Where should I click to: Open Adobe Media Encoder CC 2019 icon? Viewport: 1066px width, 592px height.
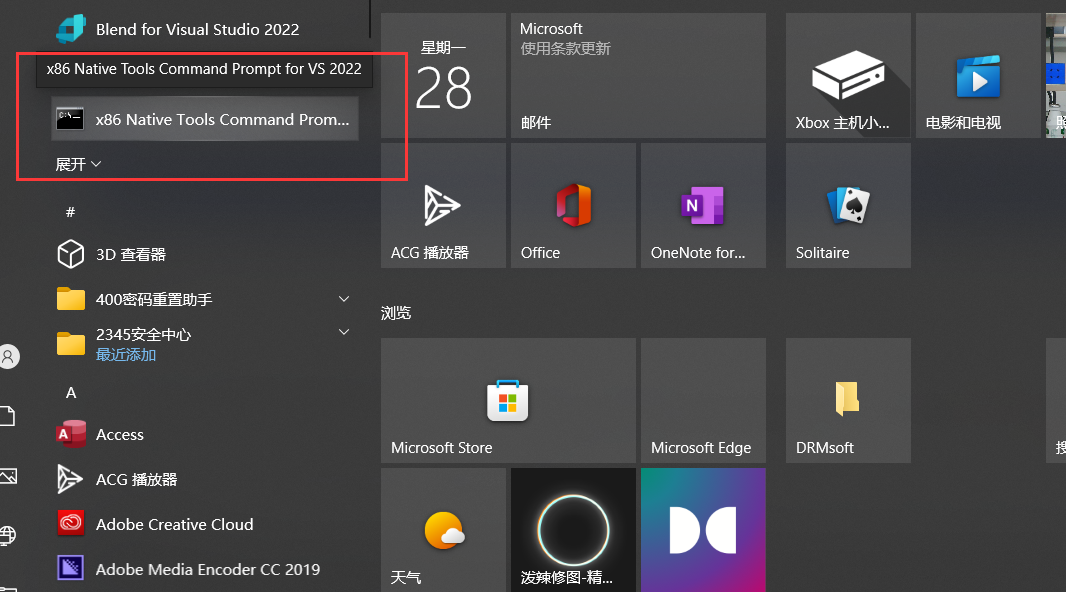tap(71, 569)
